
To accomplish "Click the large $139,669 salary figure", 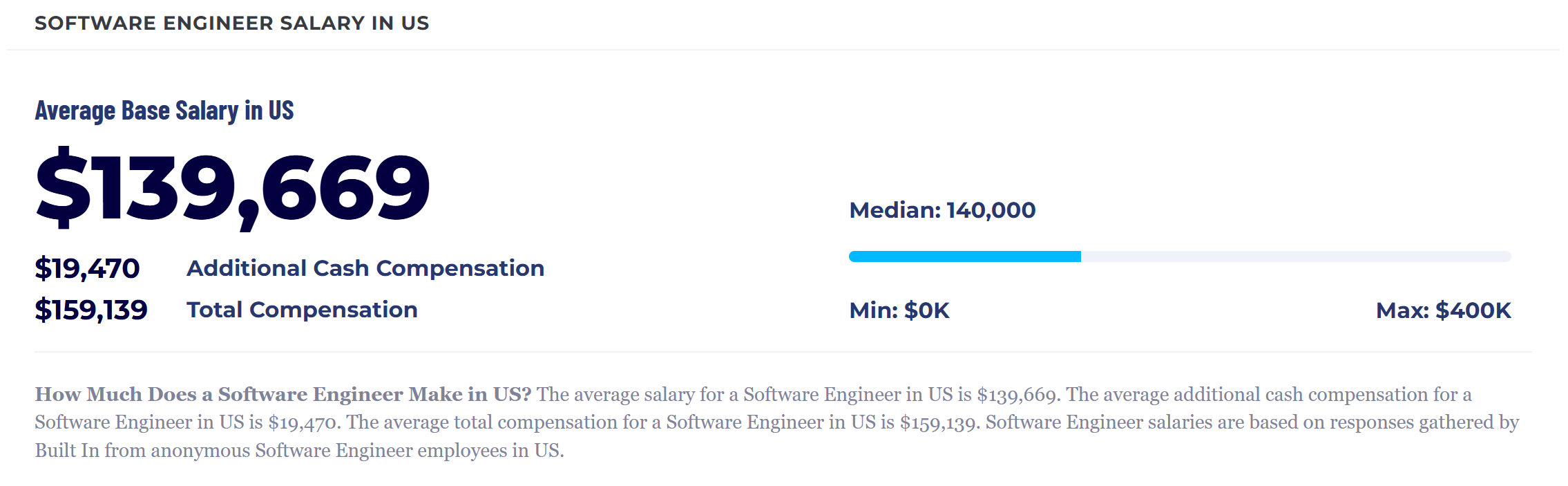I will click(x=233, y=188).
